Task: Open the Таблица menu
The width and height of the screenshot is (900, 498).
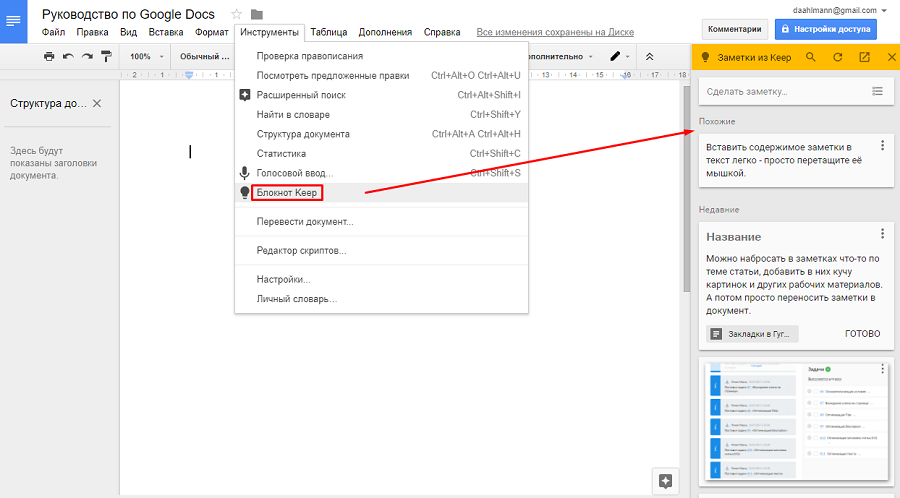Action: tap(329, 32)
